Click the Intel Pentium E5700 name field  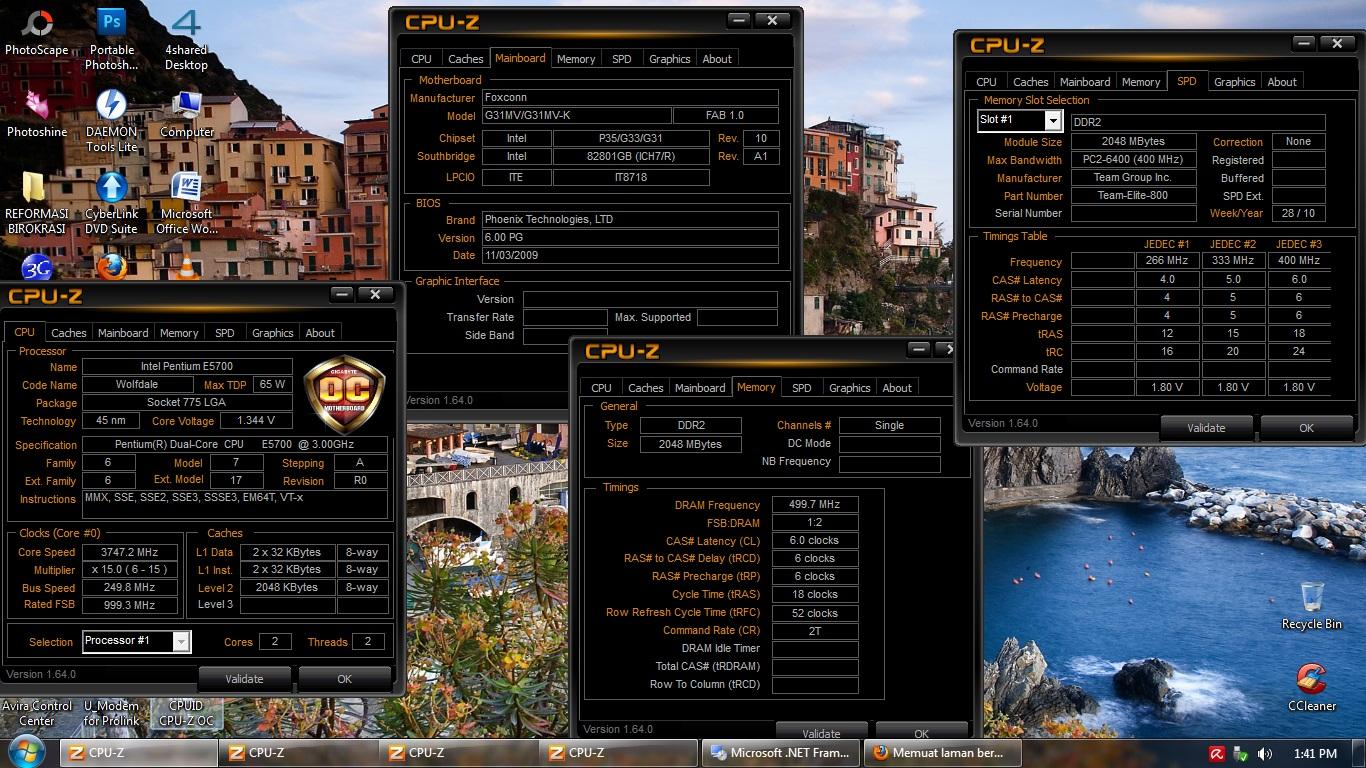click(187, 367)
